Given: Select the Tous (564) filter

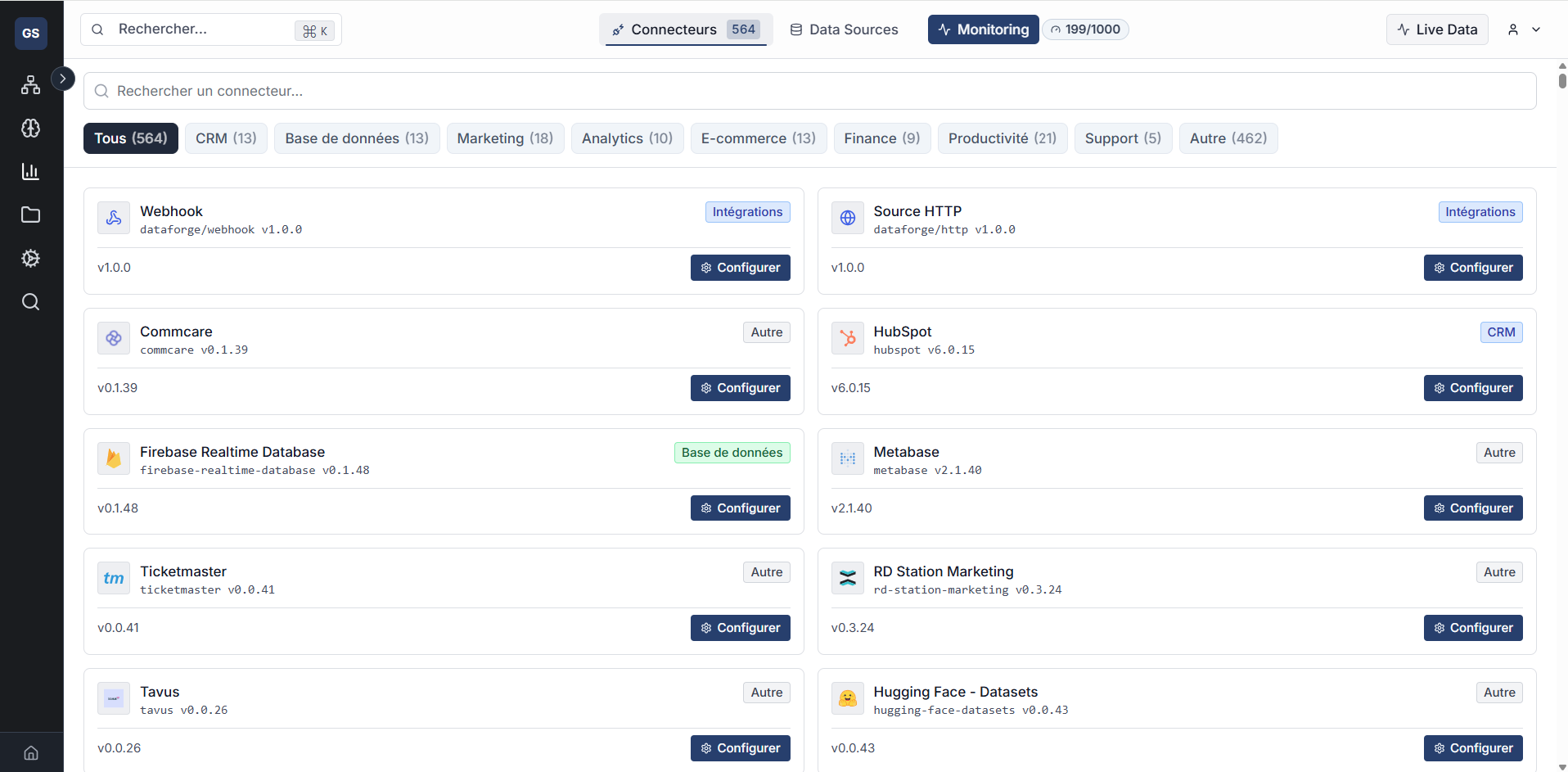Looking at the screenshot, I should point(131,138).
